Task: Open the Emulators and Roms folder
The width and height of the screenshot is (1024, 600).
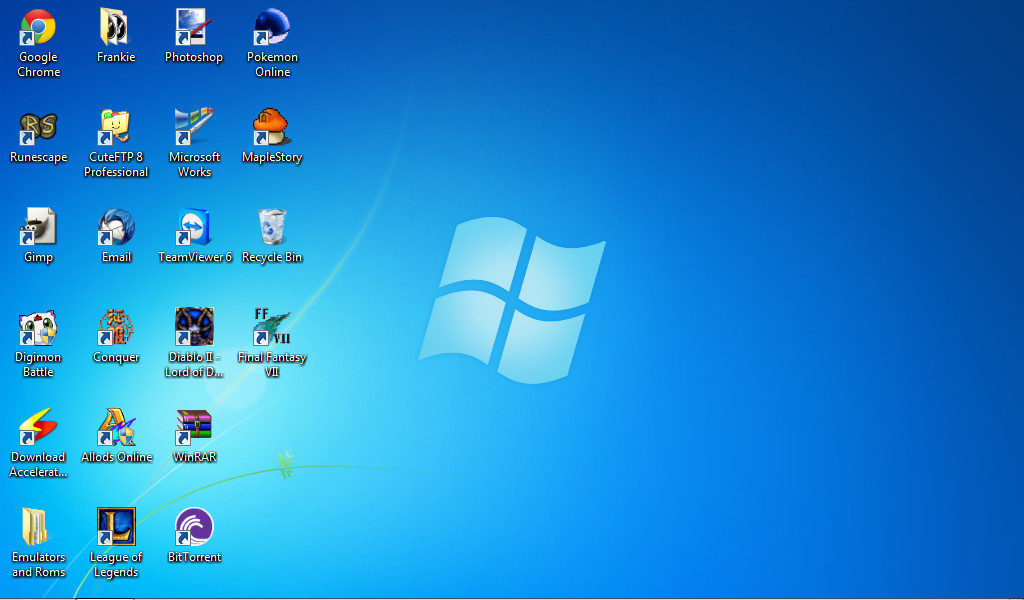Action: [x=38, y=528]
